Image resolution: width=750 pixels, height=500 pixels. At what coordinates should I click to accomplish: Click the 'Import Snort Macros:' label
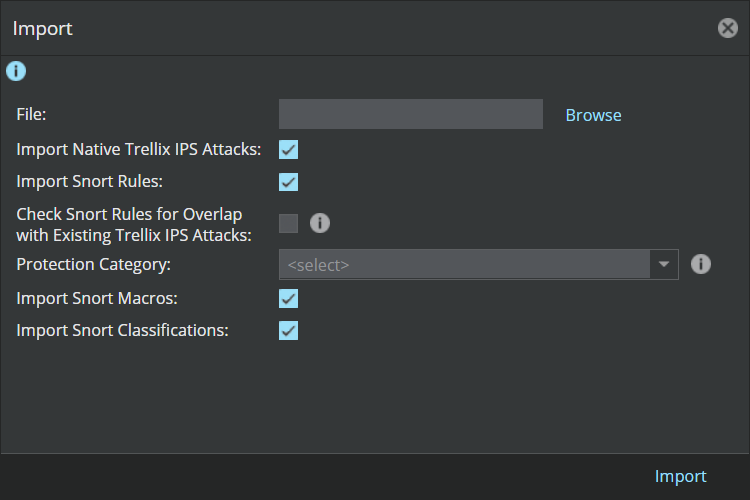tap(97, 299)
